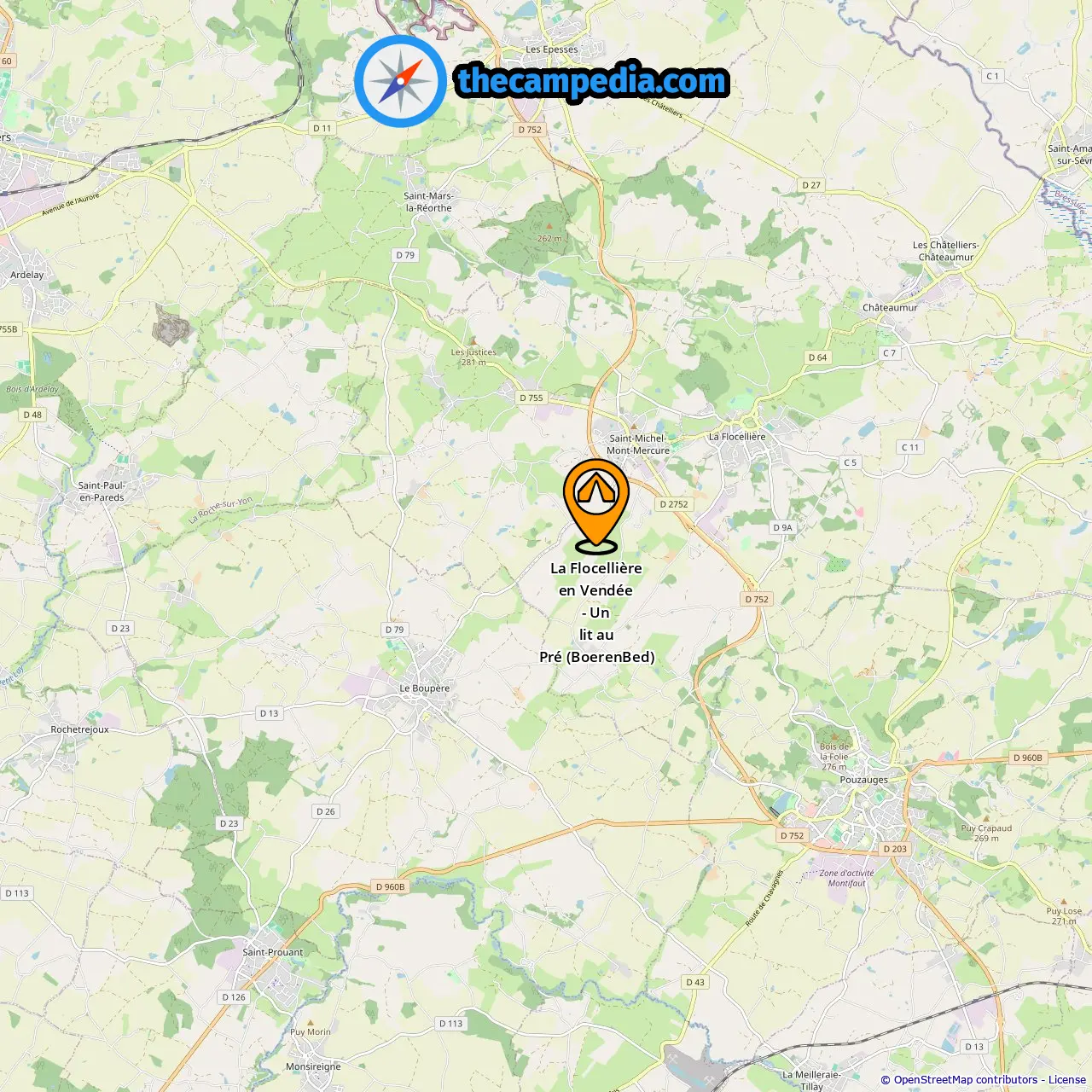Screen dimensions: 1092x1092
Task: Click the D 11 road shield
Action: pos(322,128)
